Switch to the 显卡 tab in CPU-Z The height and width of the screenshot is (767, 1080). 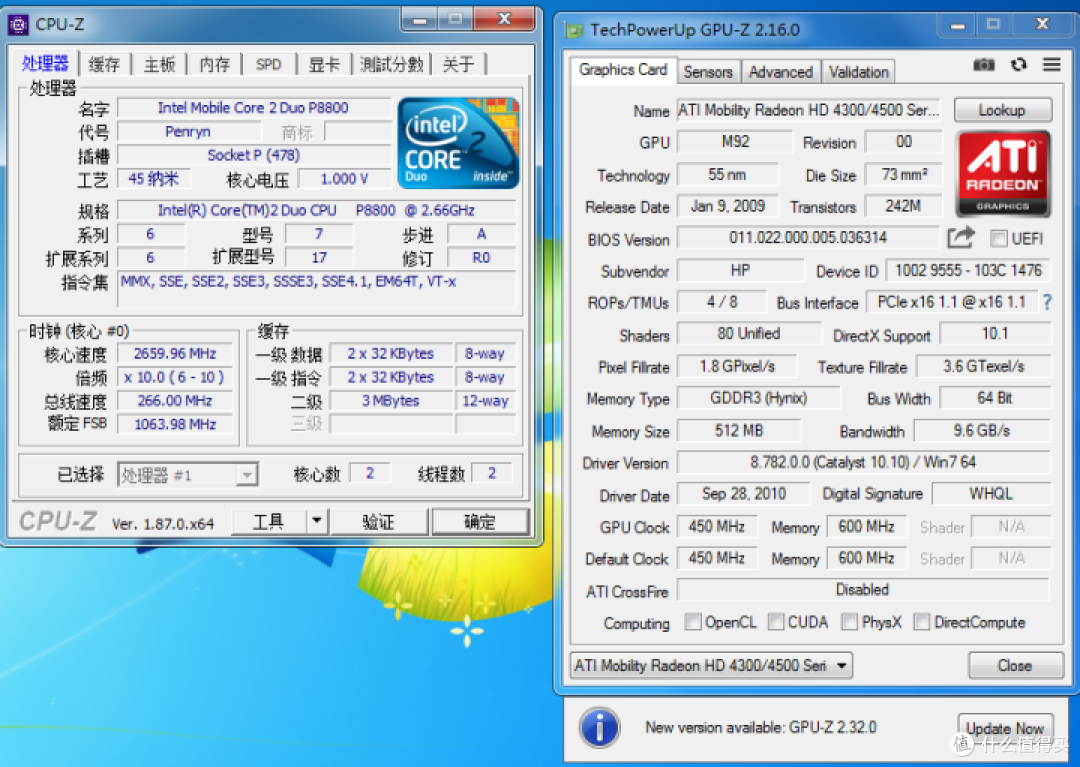tap(324, 65)
